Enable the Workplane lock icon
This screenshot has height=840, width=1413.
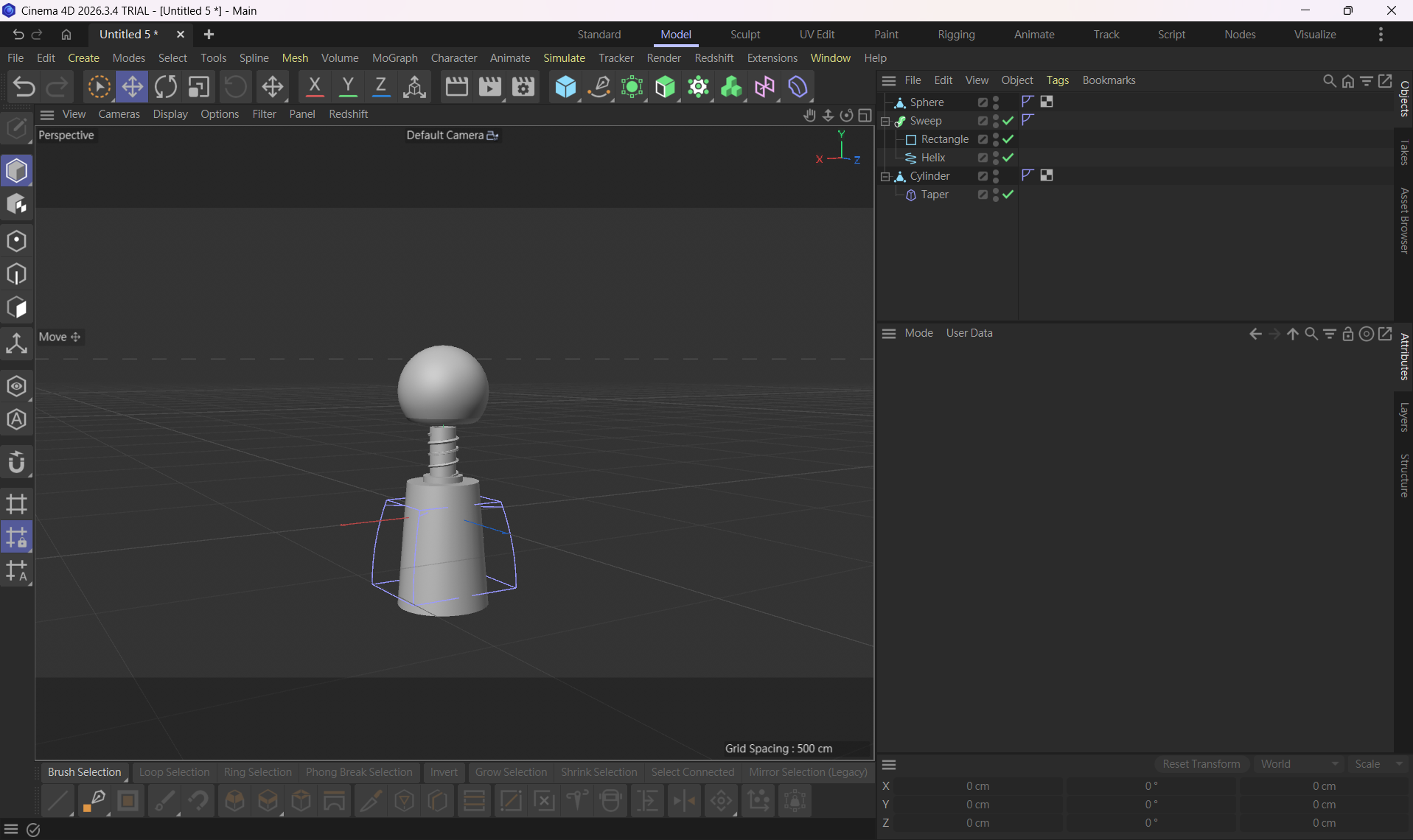pos(16,537)
